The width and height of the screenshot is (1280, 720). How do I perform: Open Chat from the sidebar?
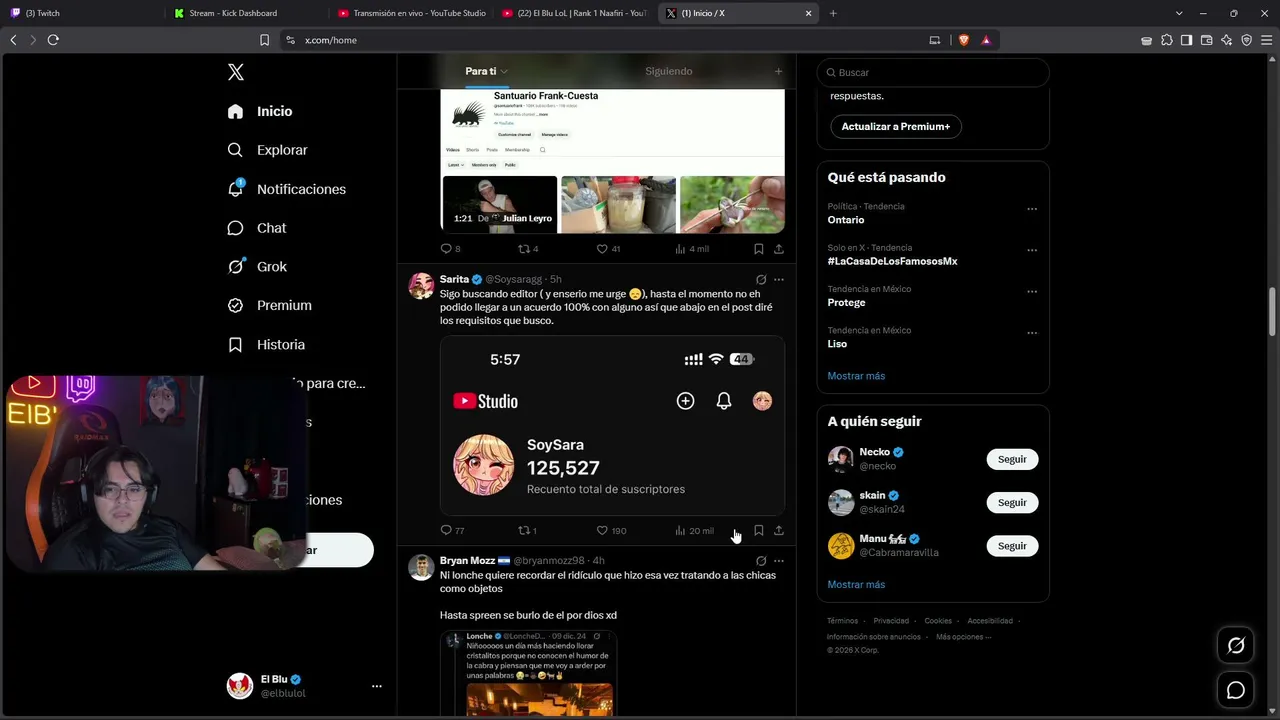[257, 228]
